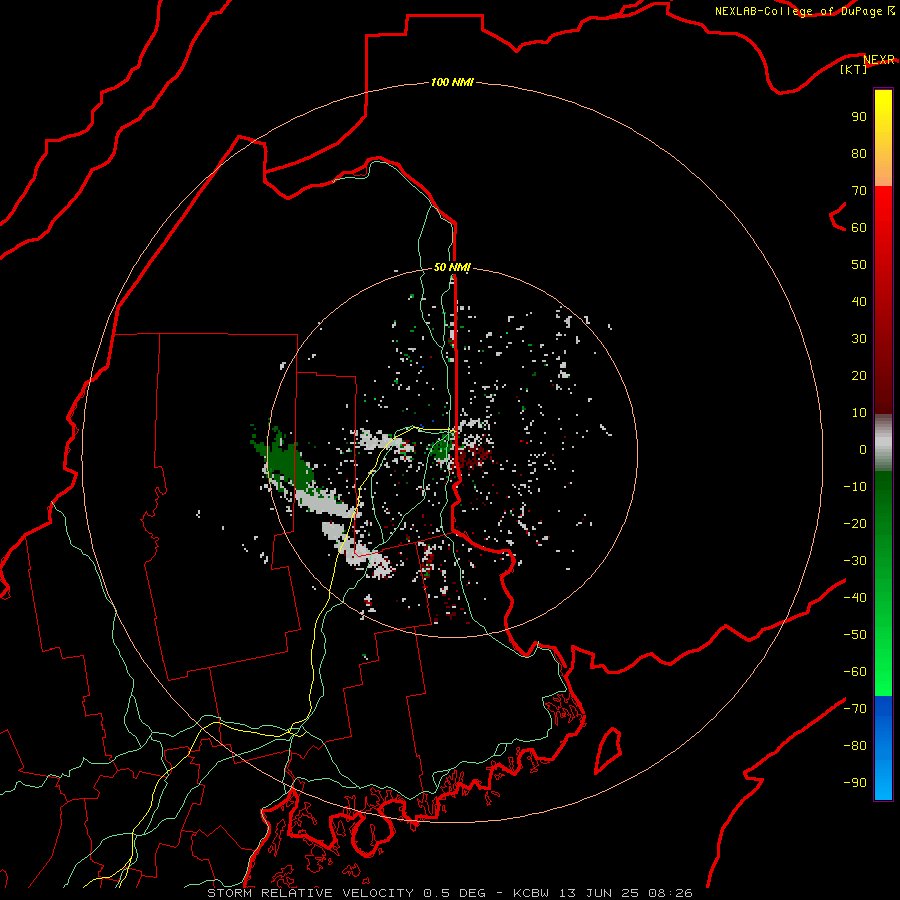
Task: Click the 90 value on the velocity scale
Action: coord(859,117)
